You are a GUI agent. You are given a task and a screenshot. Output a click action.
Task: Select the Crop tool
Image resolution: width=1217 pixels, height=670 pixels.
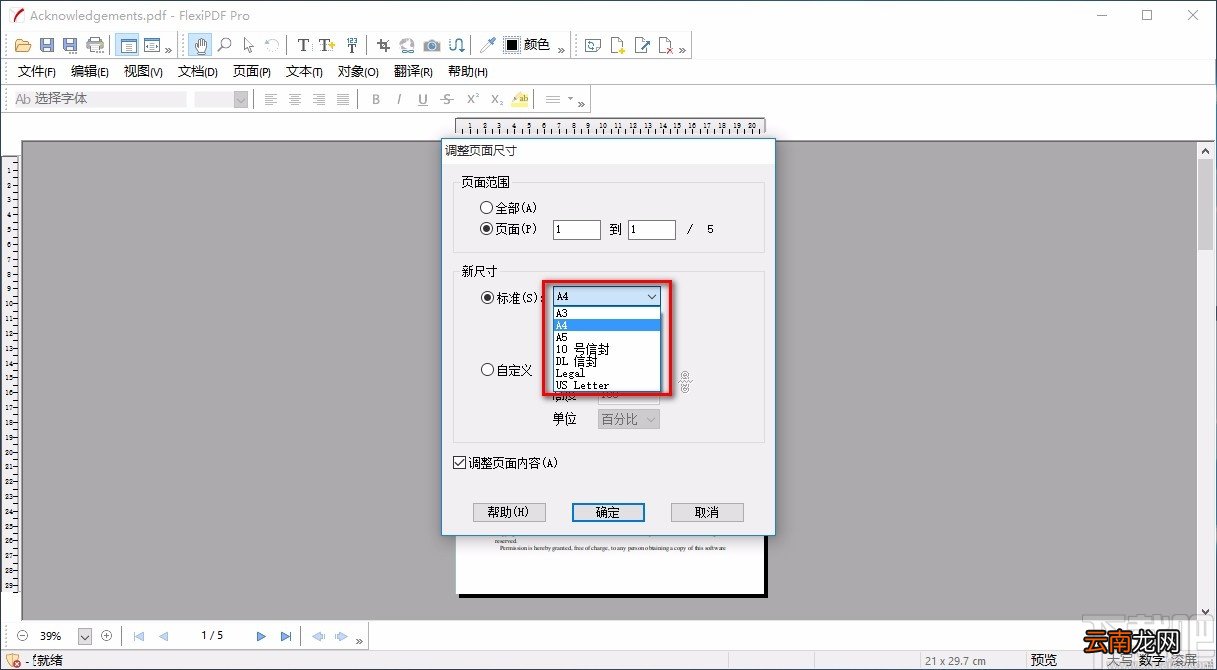coord(383,45)
